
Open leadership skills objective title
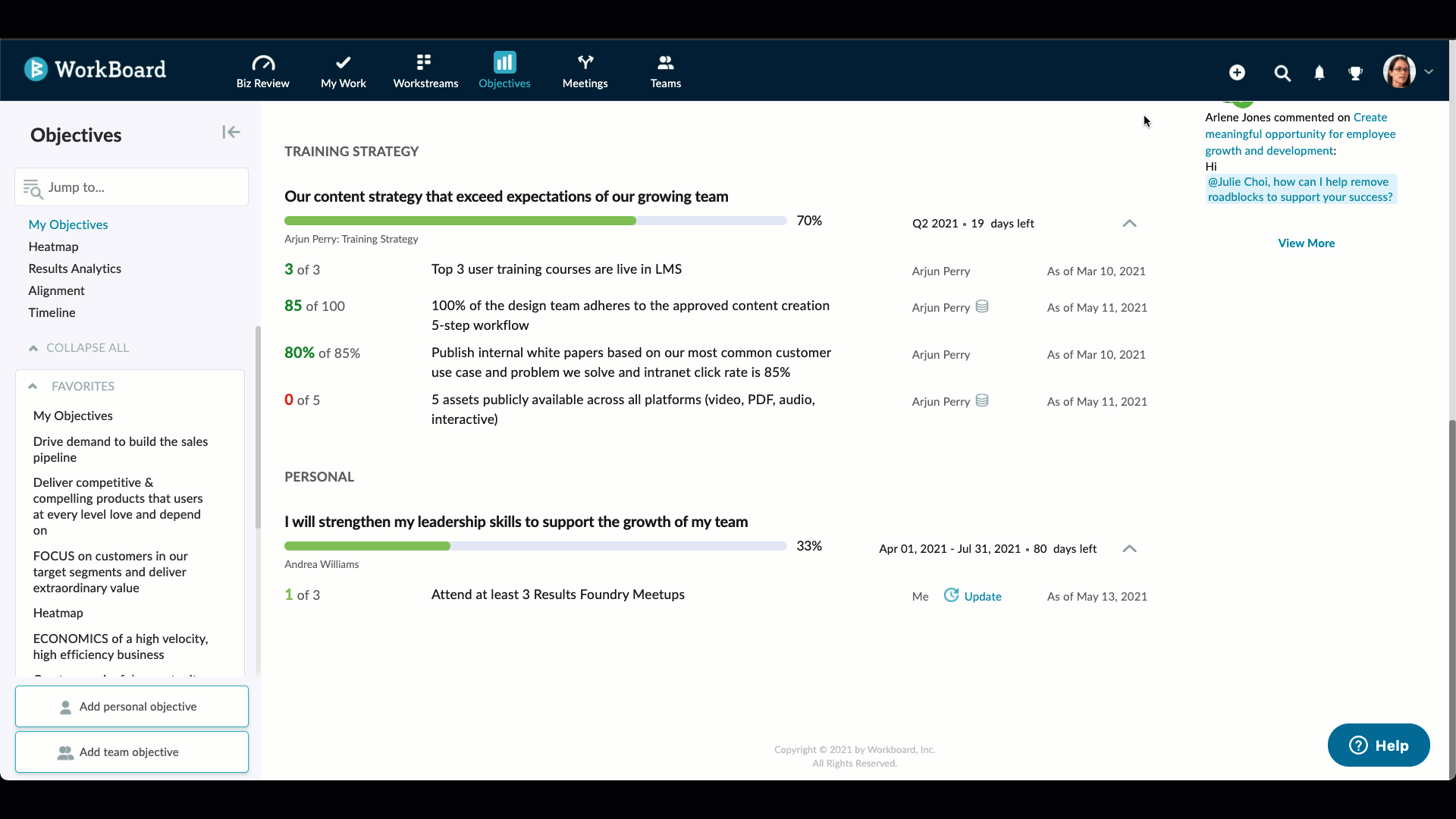(516, 522)
